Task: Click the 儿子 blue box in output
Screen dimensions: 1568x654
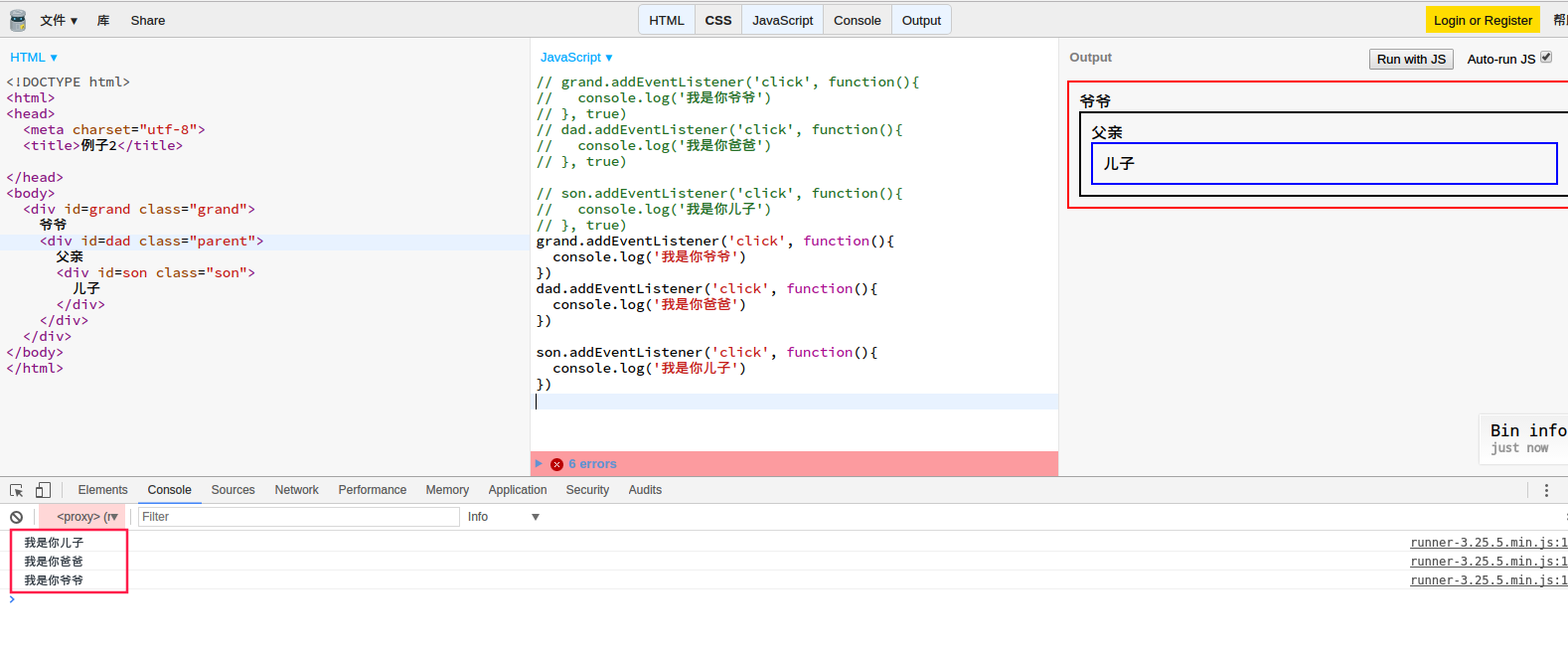Action: pyautogui.click(x=1324, y=164)
